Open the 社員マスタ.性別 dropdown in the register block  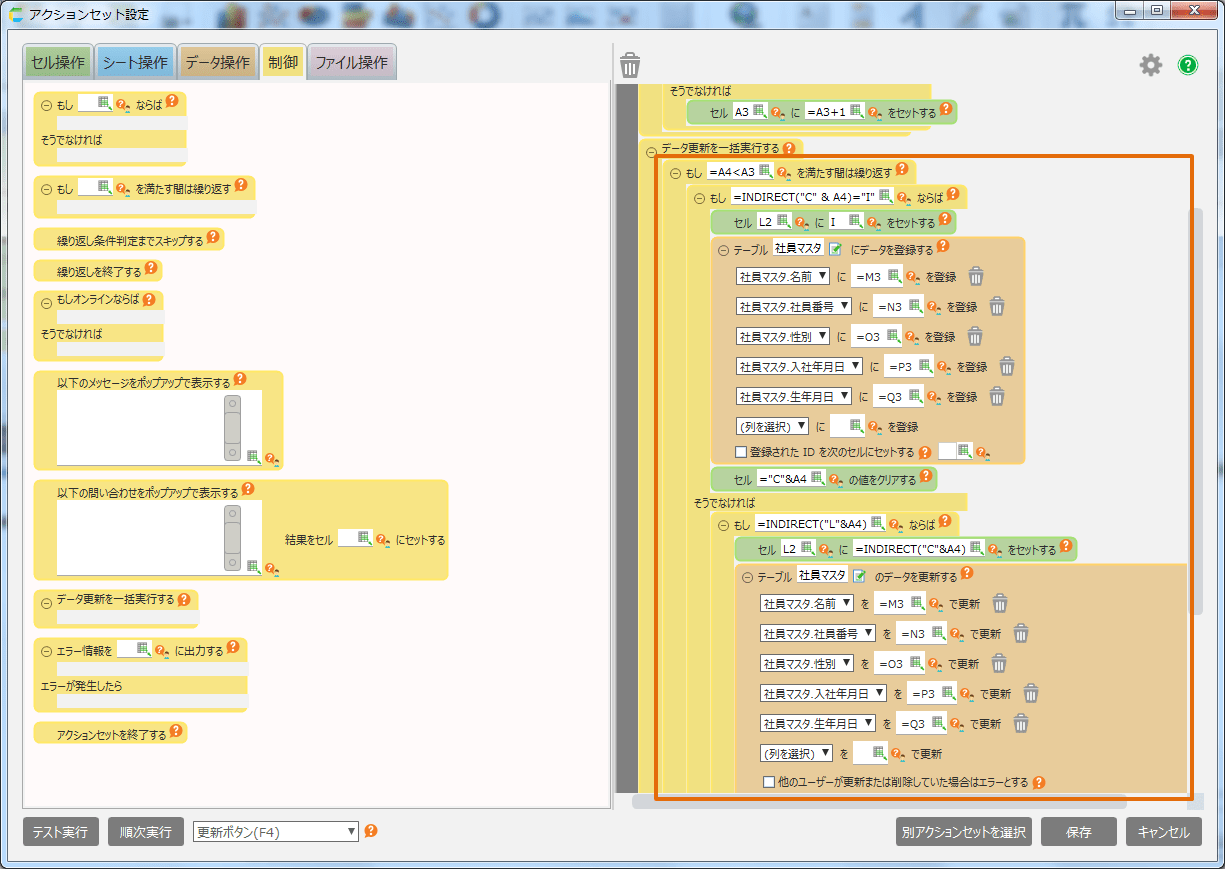783,337
